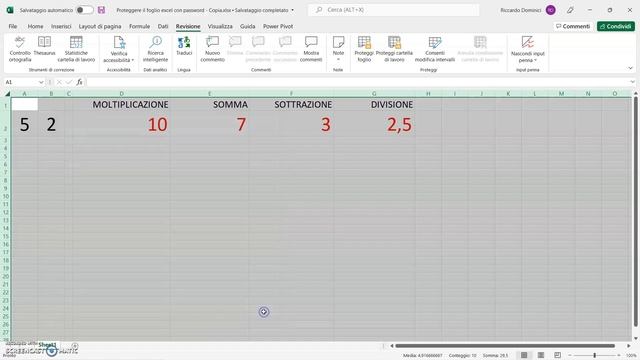Select the Sheet1 worksheet tab

[47, 345]
